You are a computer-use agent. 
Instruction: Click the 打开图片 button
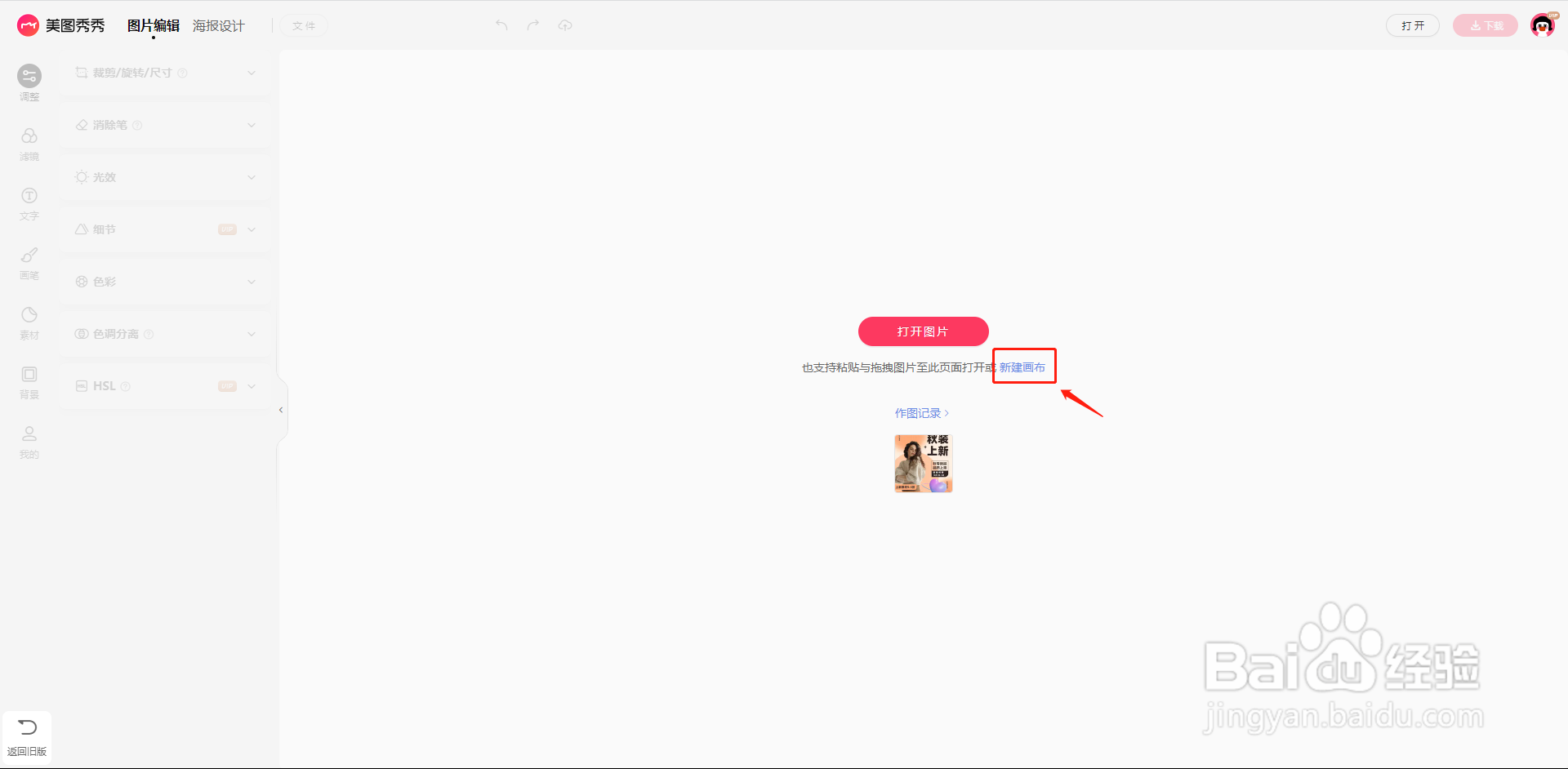coord(924,331)
